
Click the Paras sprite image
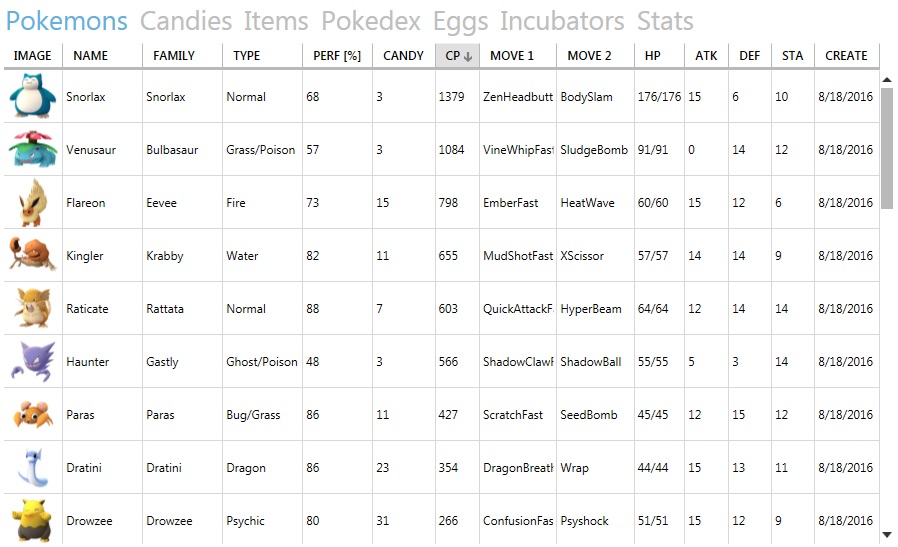point(33,415)
